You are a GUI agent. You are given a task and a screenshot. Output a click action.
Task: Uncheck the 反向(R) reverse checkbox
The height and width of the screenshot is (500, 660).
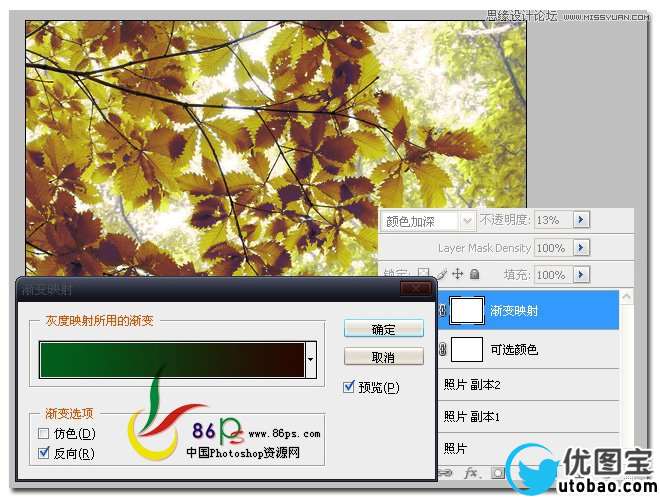click(x=43, y=453)
